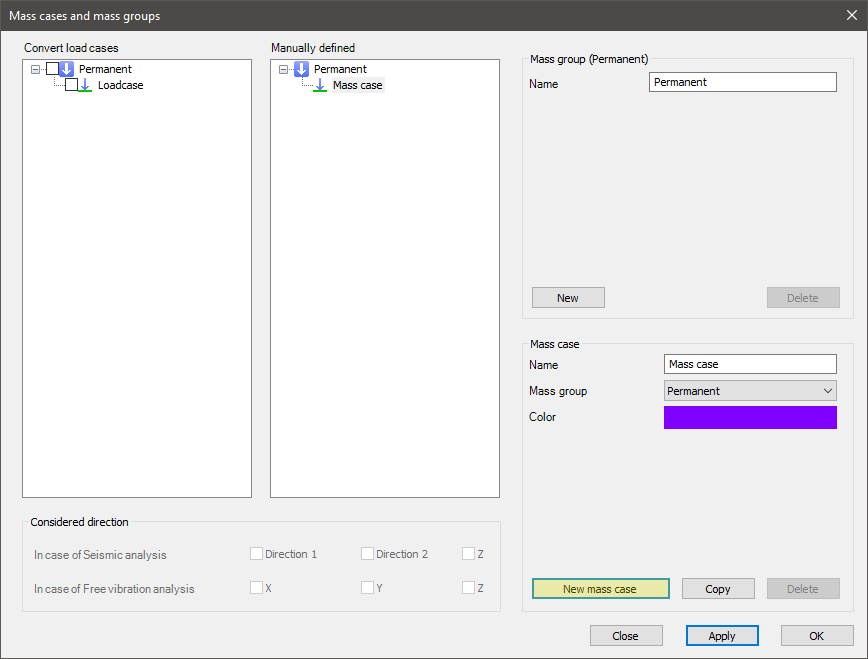Enable Direction 2 for Seismic analysis
The image size is (868, 659).
pyautogui.click(x=367, y=554)
